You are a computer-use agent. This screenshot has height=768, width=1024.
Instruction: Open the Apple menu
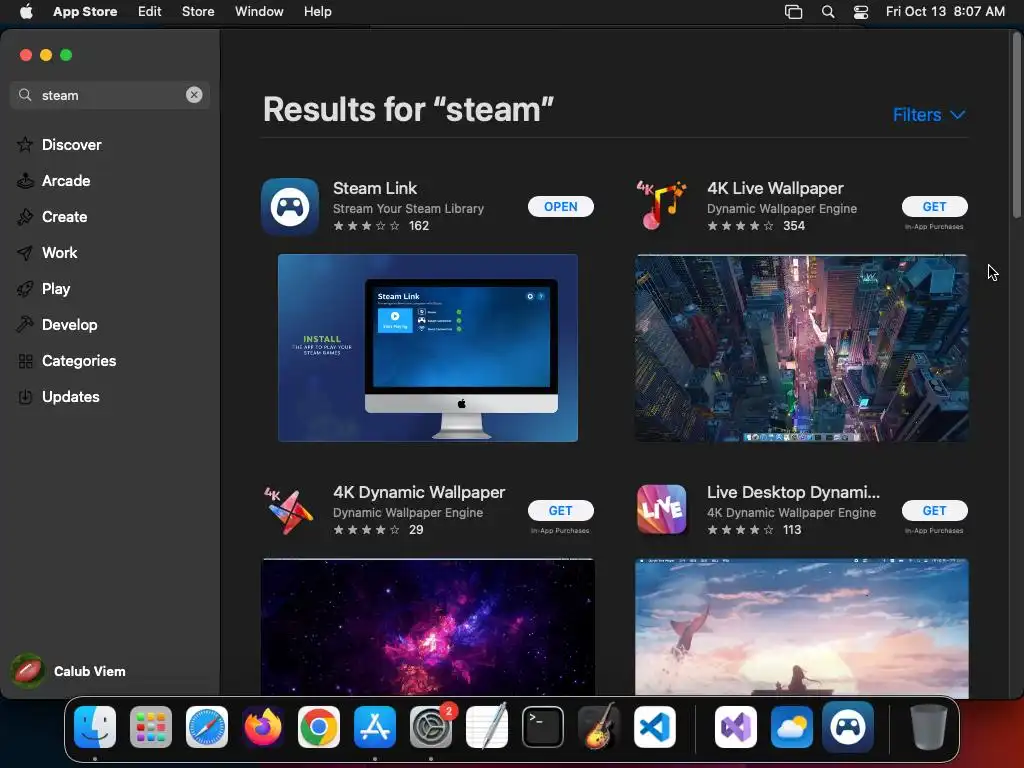pos(26,12)
